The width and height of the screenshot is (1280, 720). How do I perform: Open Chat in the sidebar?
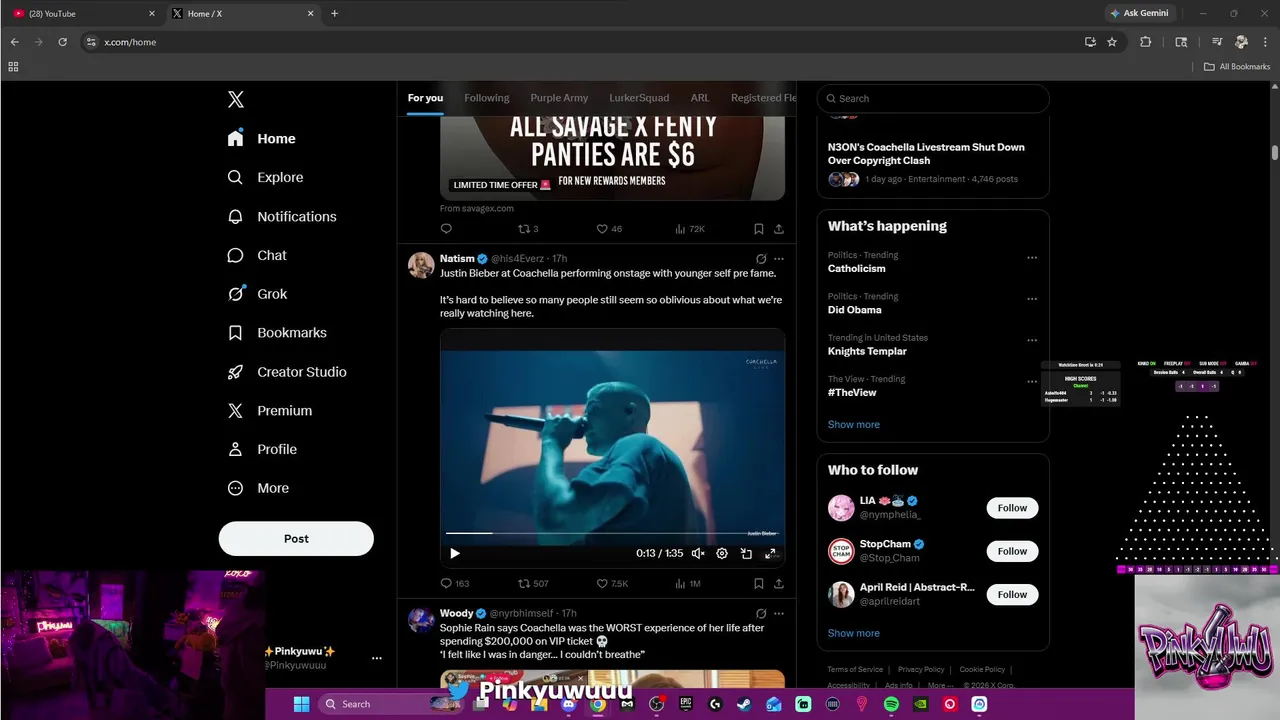257,255
